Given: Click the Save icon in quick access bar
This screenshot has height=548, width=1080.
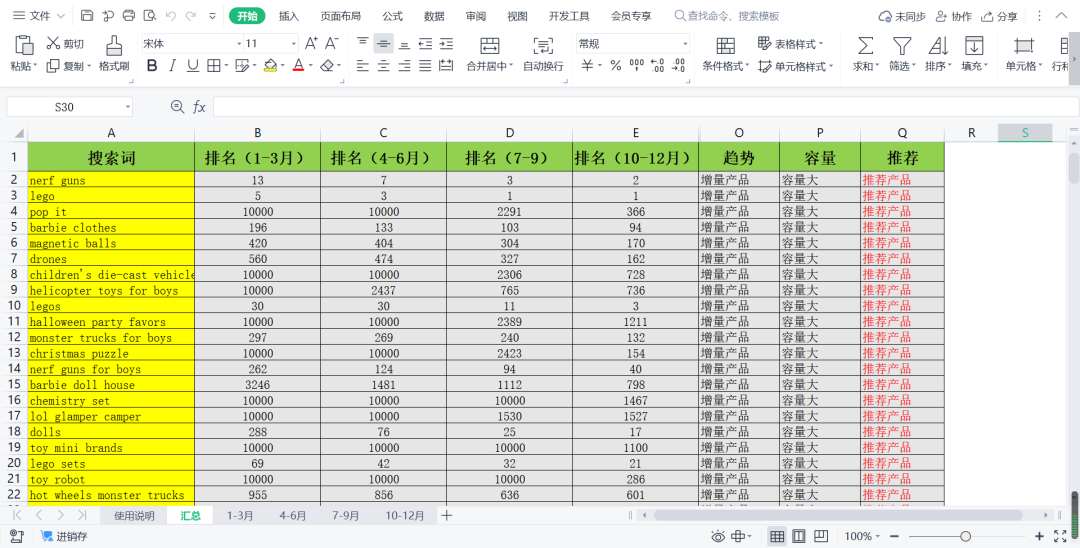Looking at the screenshot, I should pyautogui.click(x=87, y=16).
